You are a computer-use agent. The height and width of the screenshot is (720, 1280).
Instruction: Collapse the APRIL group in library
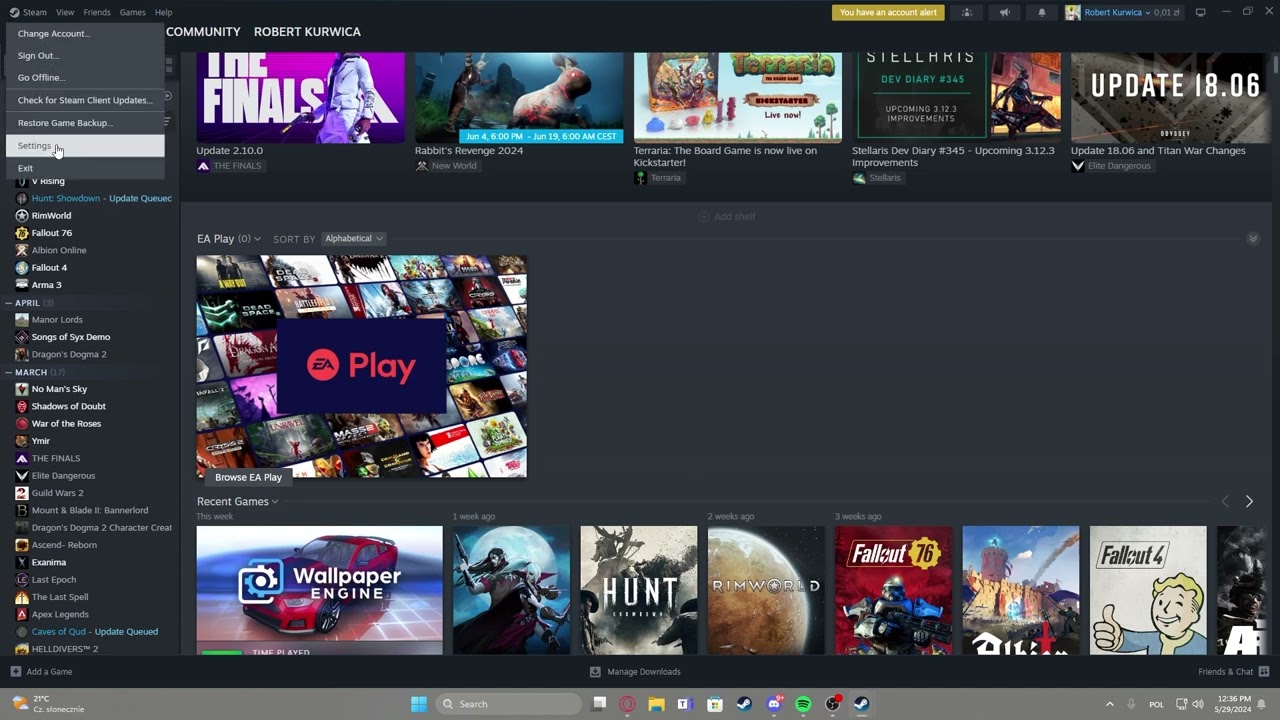pyautogui.click(x=9, y=303)
